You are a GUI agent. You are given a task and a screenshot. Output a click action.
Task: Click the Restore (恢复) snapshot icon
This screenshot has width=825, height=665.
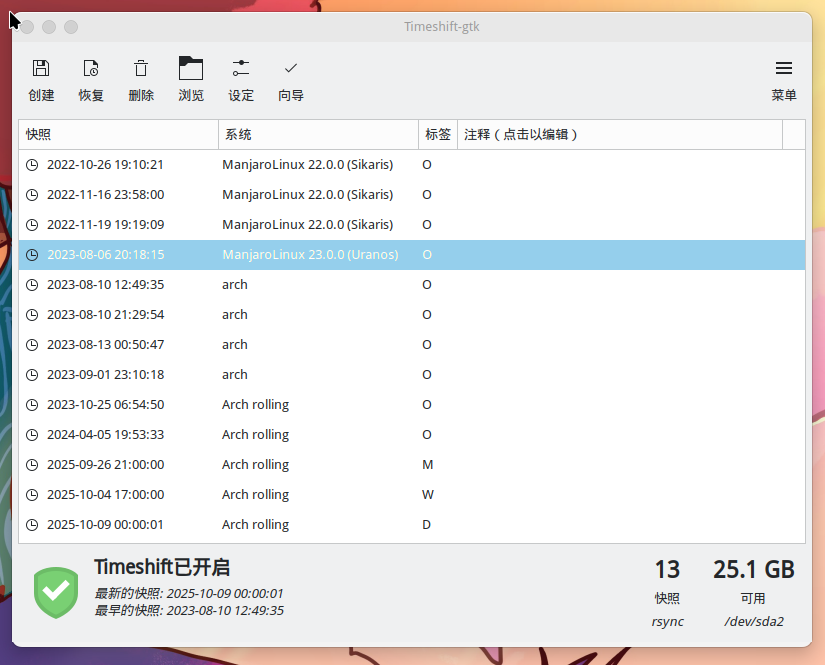tap(91, 69)
